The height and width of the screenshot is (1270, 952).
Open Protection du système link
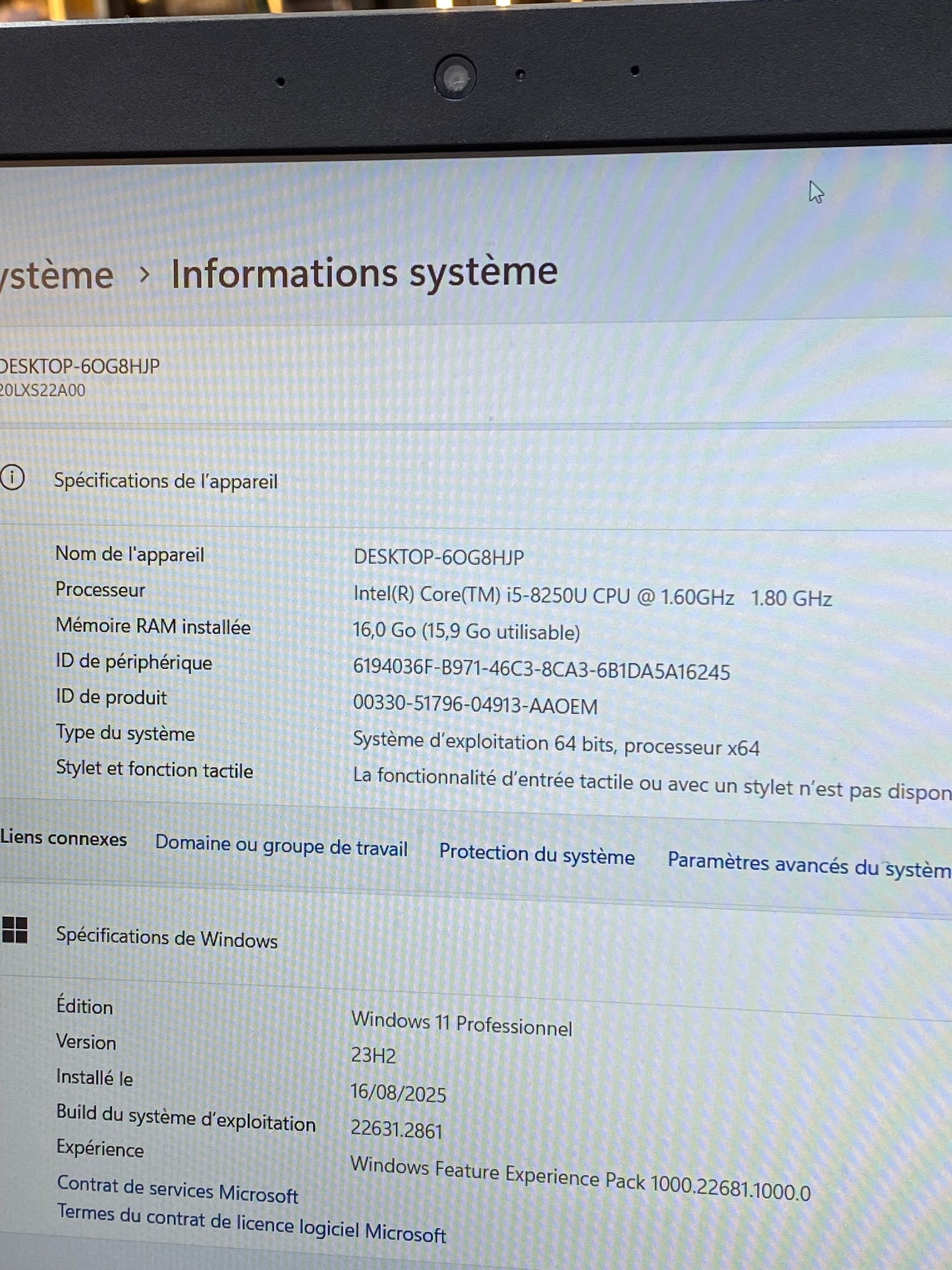coord(537,854)
